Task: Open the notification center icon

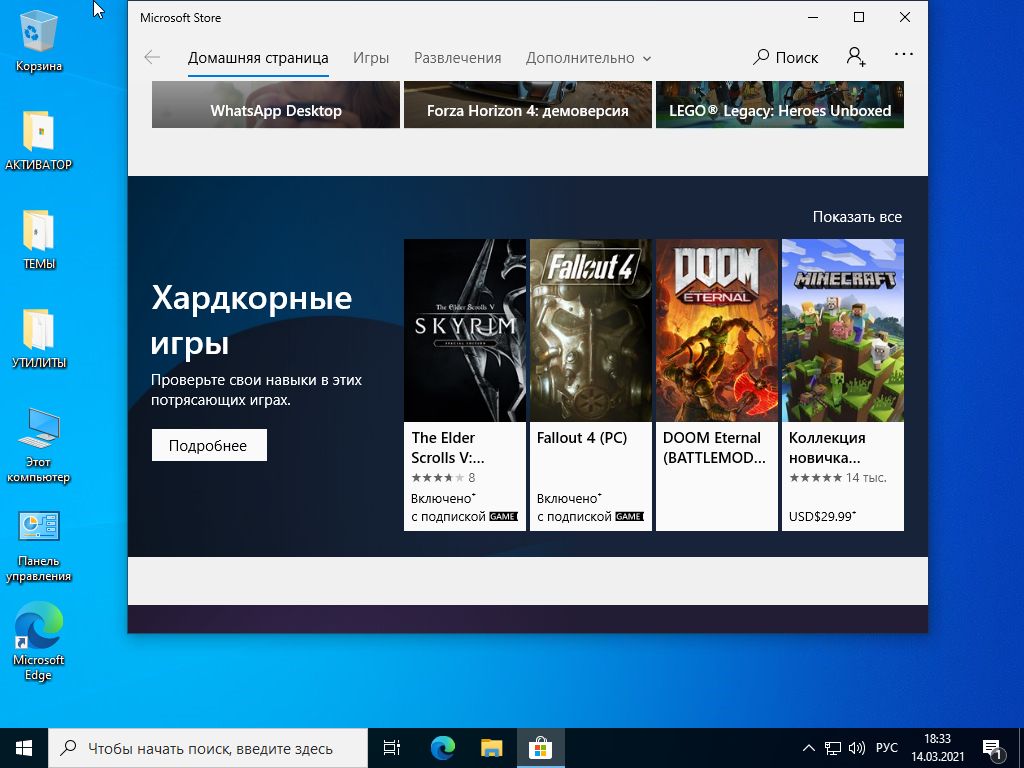Action: point(993,748)
